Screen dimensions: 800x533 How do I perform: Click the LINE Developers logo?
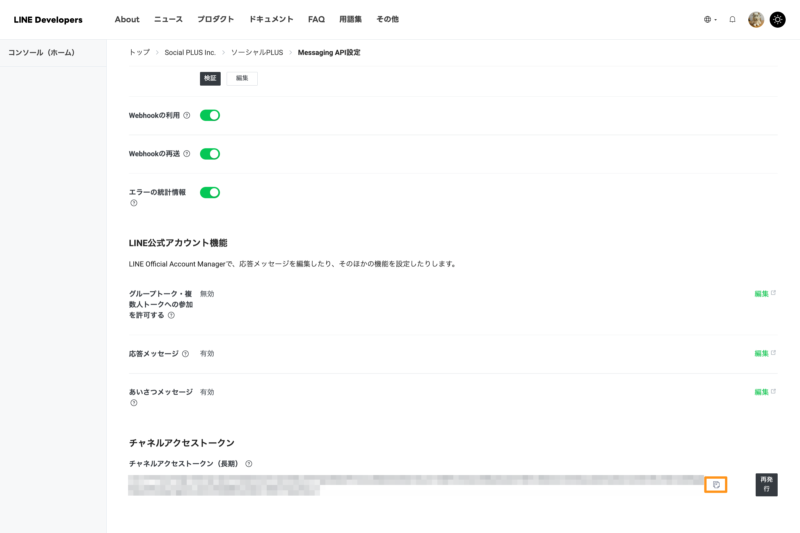pyautogui.click(x=48, y=20)
